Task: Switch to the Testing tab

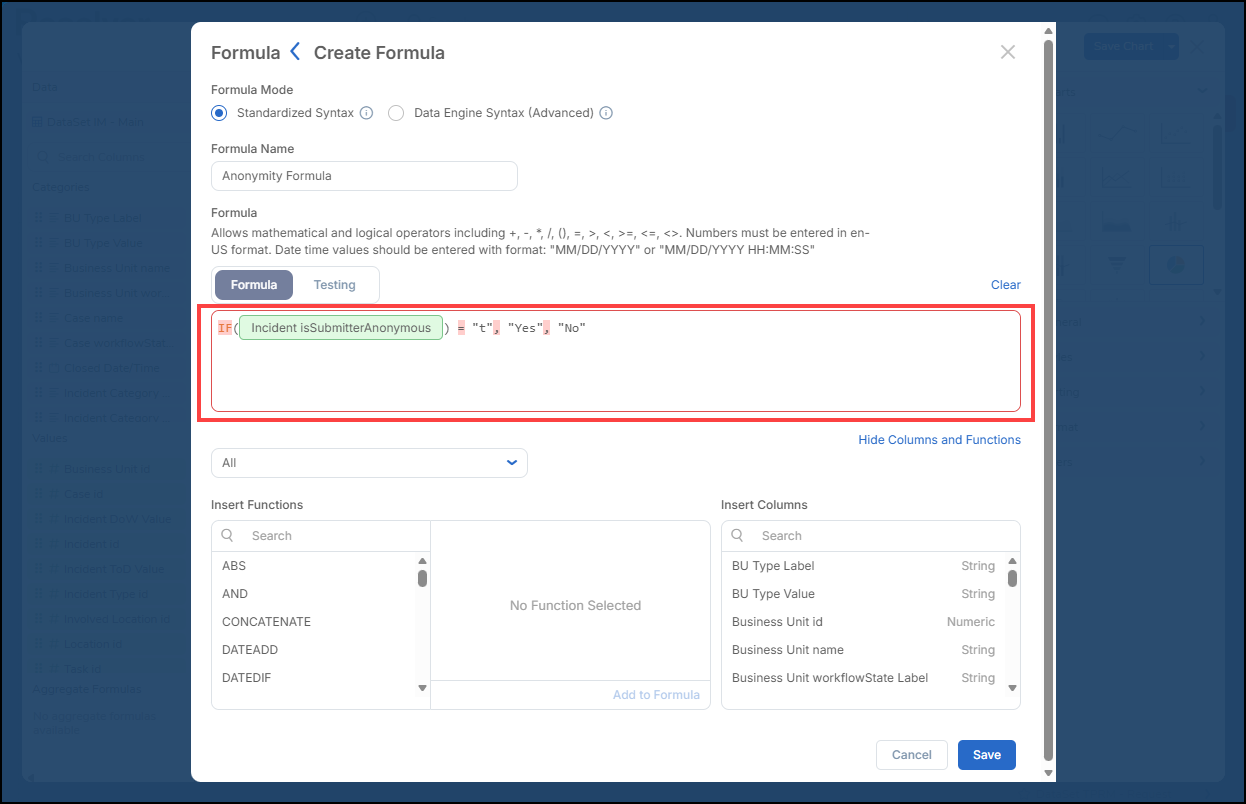Action: click(334, 285)
